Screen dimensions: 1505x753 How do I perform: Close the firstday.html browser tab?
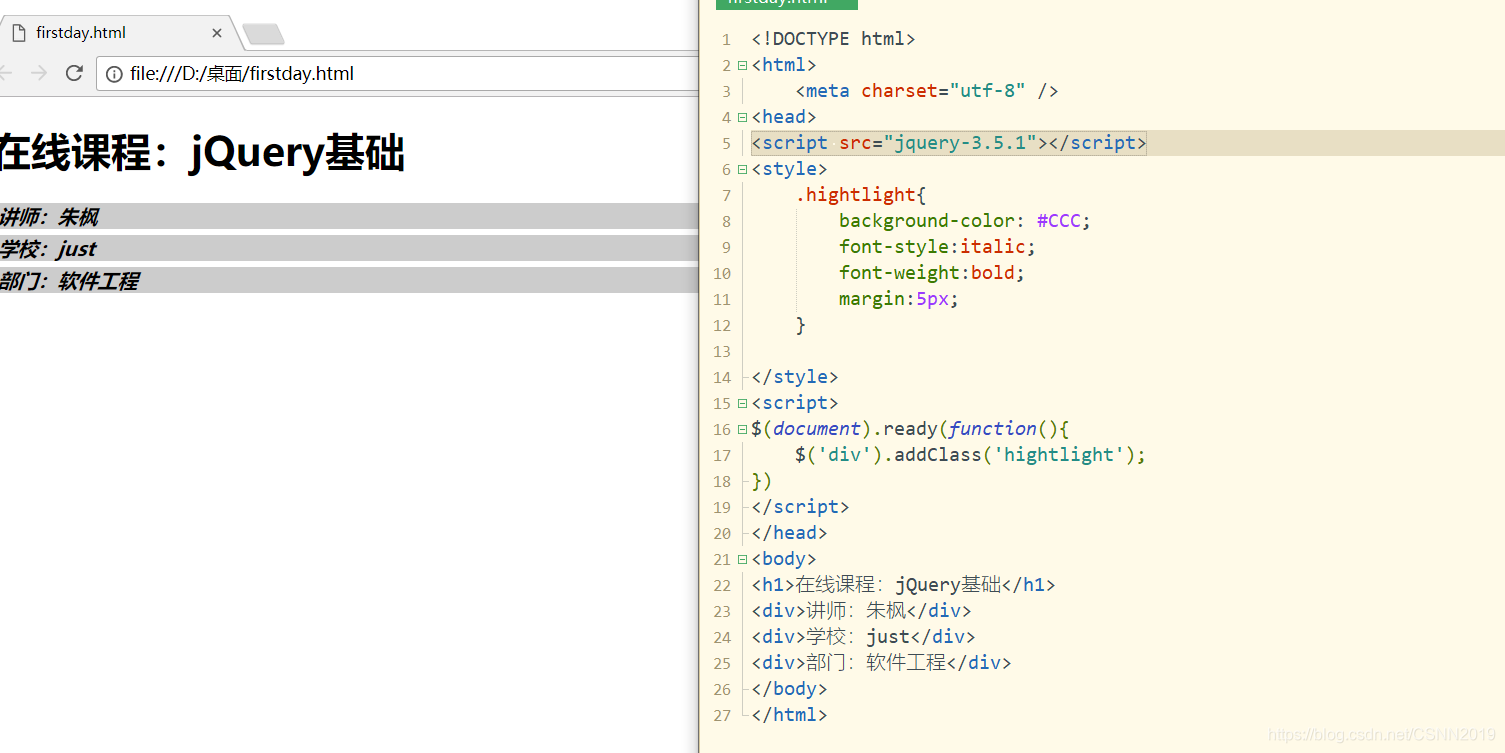[217, 33]
